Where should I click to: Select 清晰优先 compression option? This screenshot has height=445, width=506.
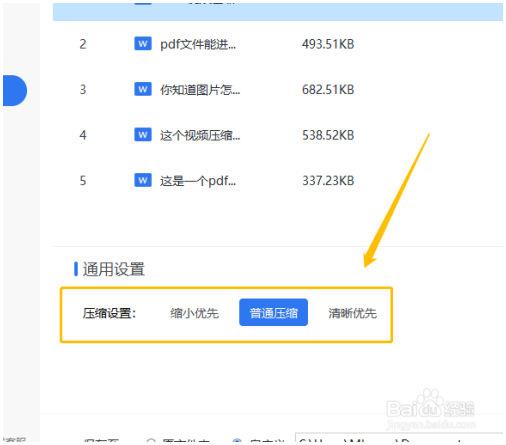(352, 313)
